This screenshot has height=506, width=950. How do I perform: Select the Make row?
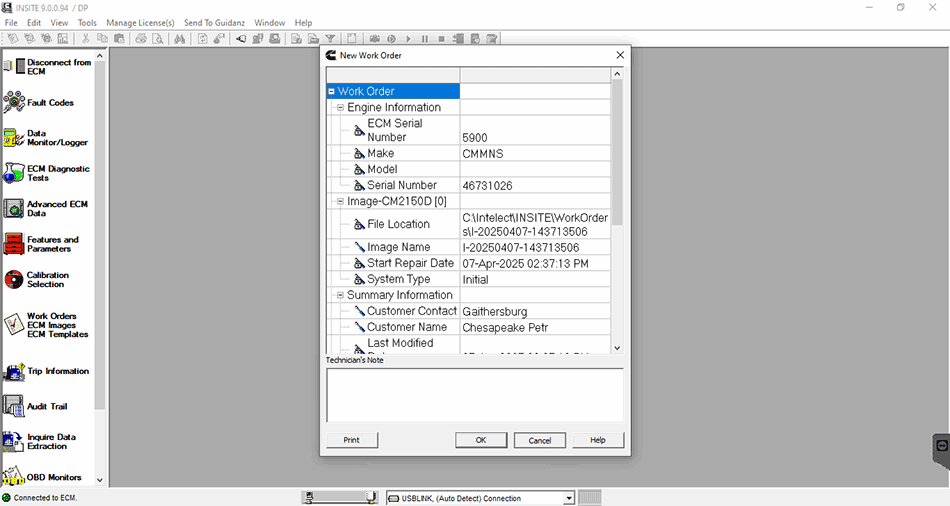click(x=468, y=153)
